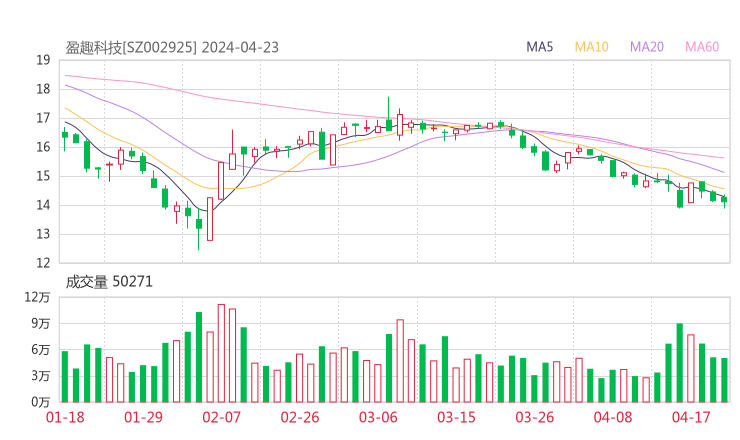Click the 13 price axis label

tap(43, 234)
